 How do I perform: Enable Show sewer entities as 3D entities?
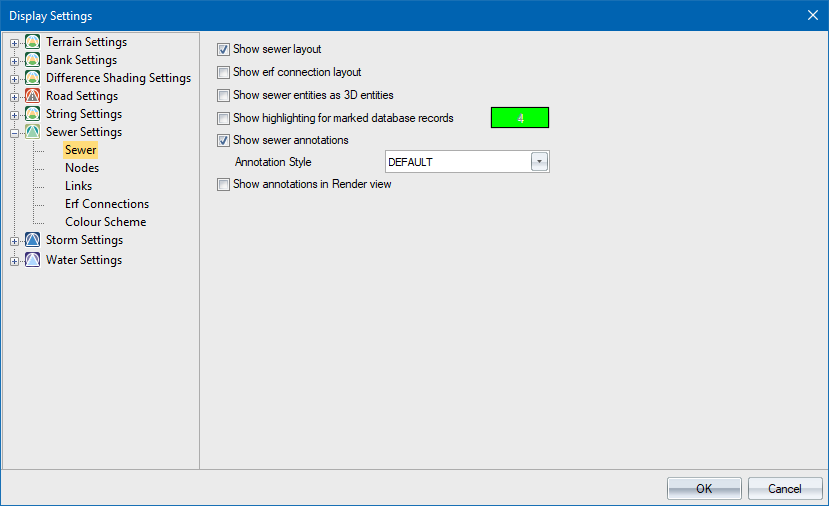pos(224,96)
